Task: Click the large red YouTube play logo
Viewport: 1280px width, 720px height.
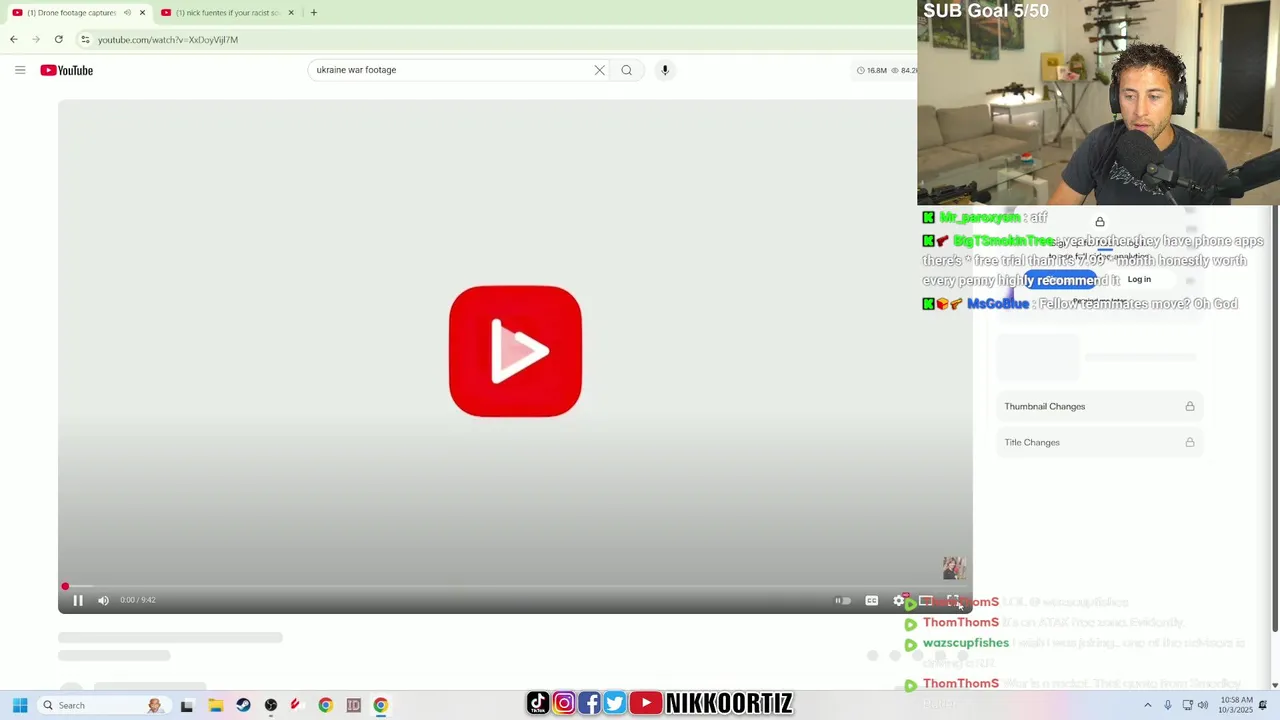Action: (x=515, y=351)
